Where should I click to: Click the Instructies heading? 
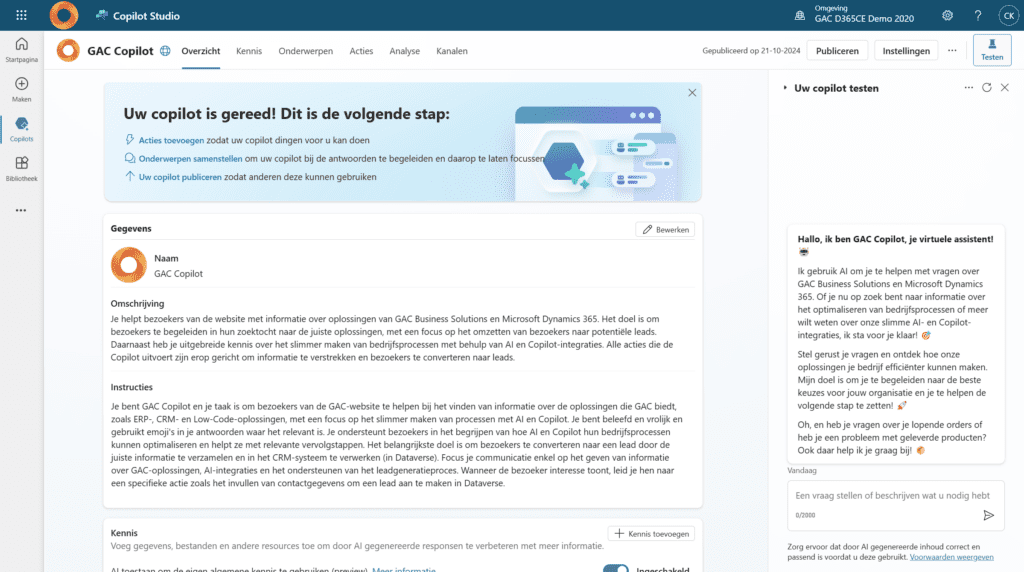[x=131, y=387]
